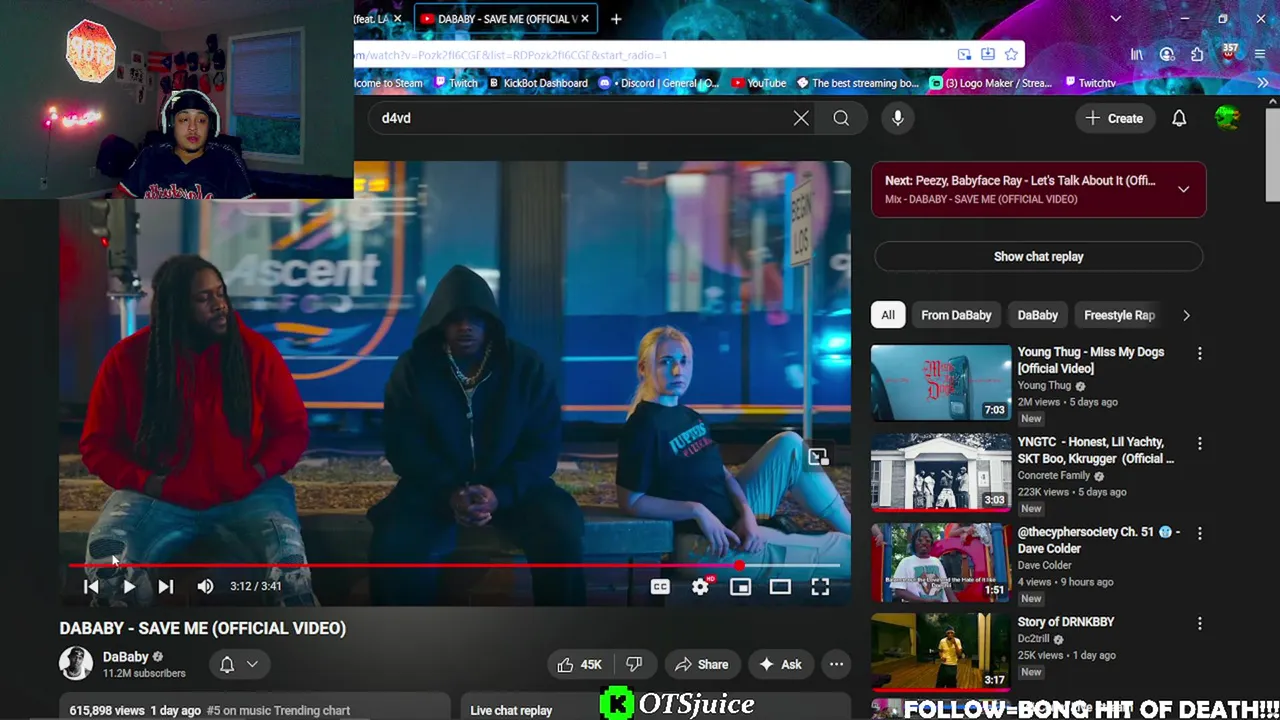Dislike the video
Screen dimensions: 1280x720
(x=634, y=664)
